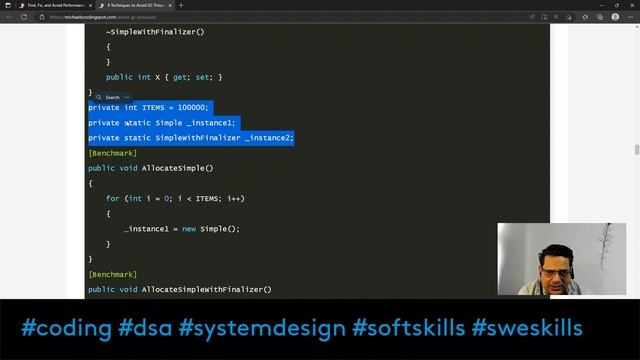Viewport: 640px width, 360px height.
Task: Add this page to favorites
Action: click(x=569, y=17)
